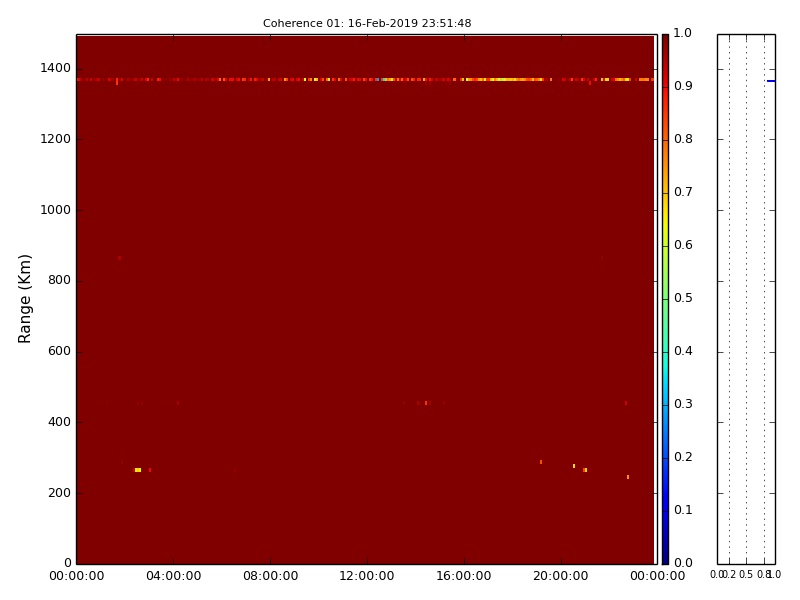Click the plot title 'Coherence 01: 16-Feb-2019 23:51:48'
Screen dimensions: 800x600
(x=367, y=23)
